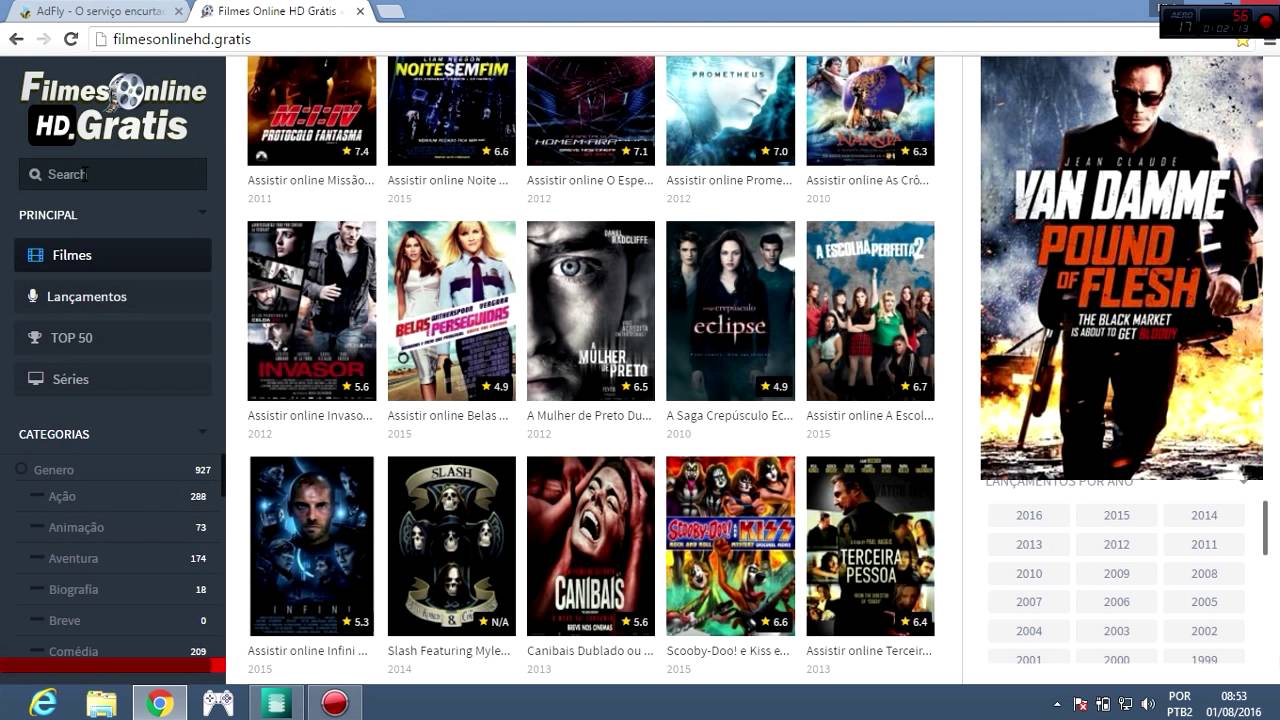Open the Canibais movie poster
The width and height of the screenshot is (1280, 720).
tap(591, 546)
